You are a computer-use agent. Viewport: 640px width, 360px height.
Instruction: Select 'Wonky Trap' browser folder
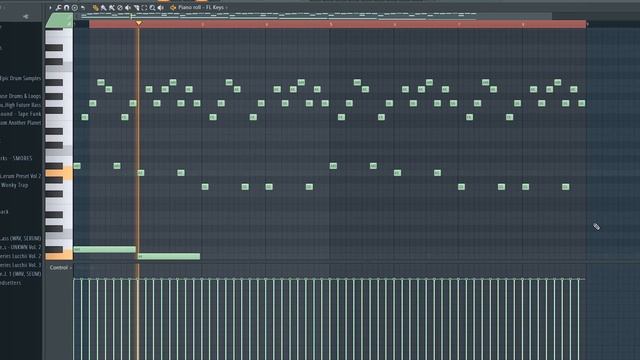point(15,185)
